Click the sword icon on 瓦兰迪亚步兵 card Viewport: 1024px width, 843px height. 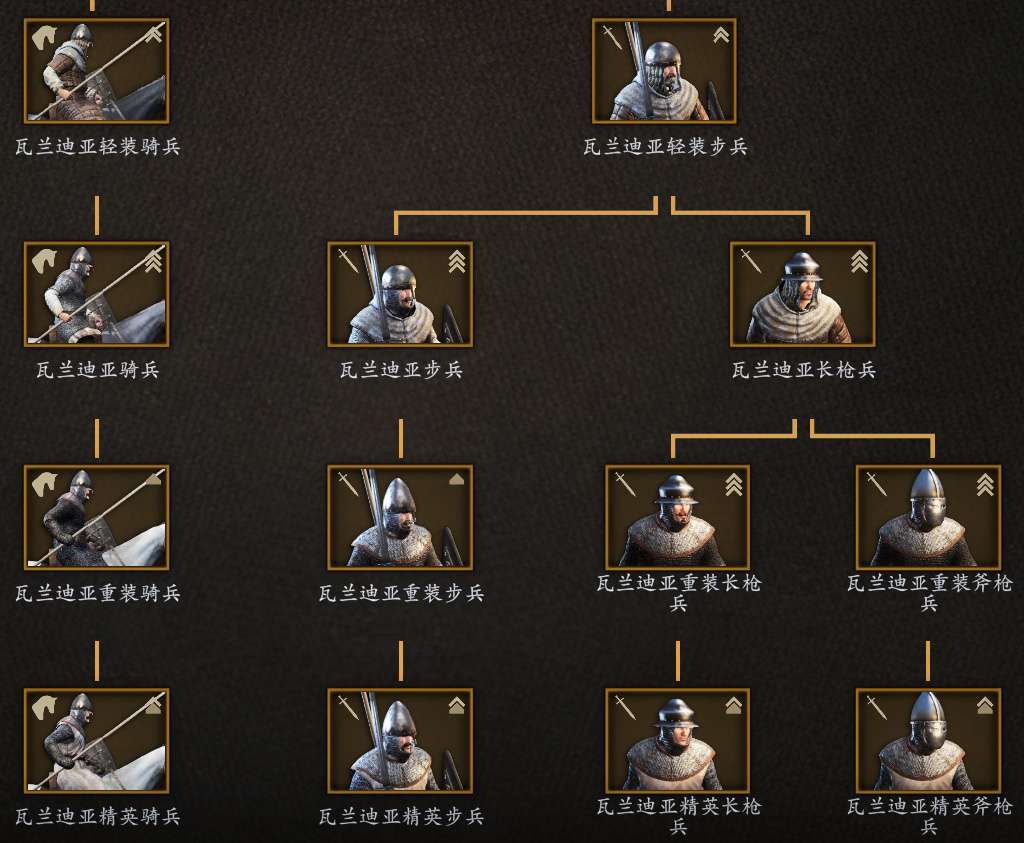(349, 261)
